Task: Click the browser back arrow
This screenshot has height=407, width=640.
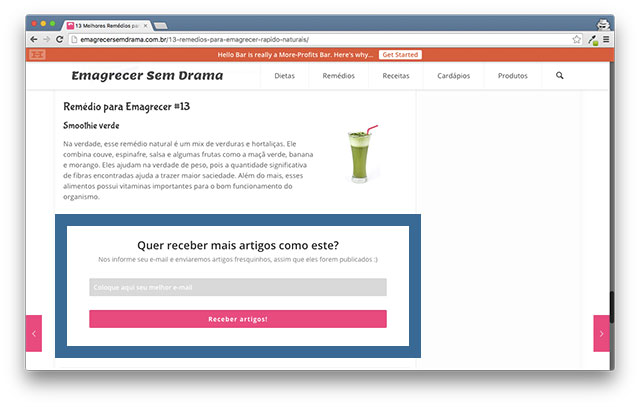Action: click(x=34, y=39)
